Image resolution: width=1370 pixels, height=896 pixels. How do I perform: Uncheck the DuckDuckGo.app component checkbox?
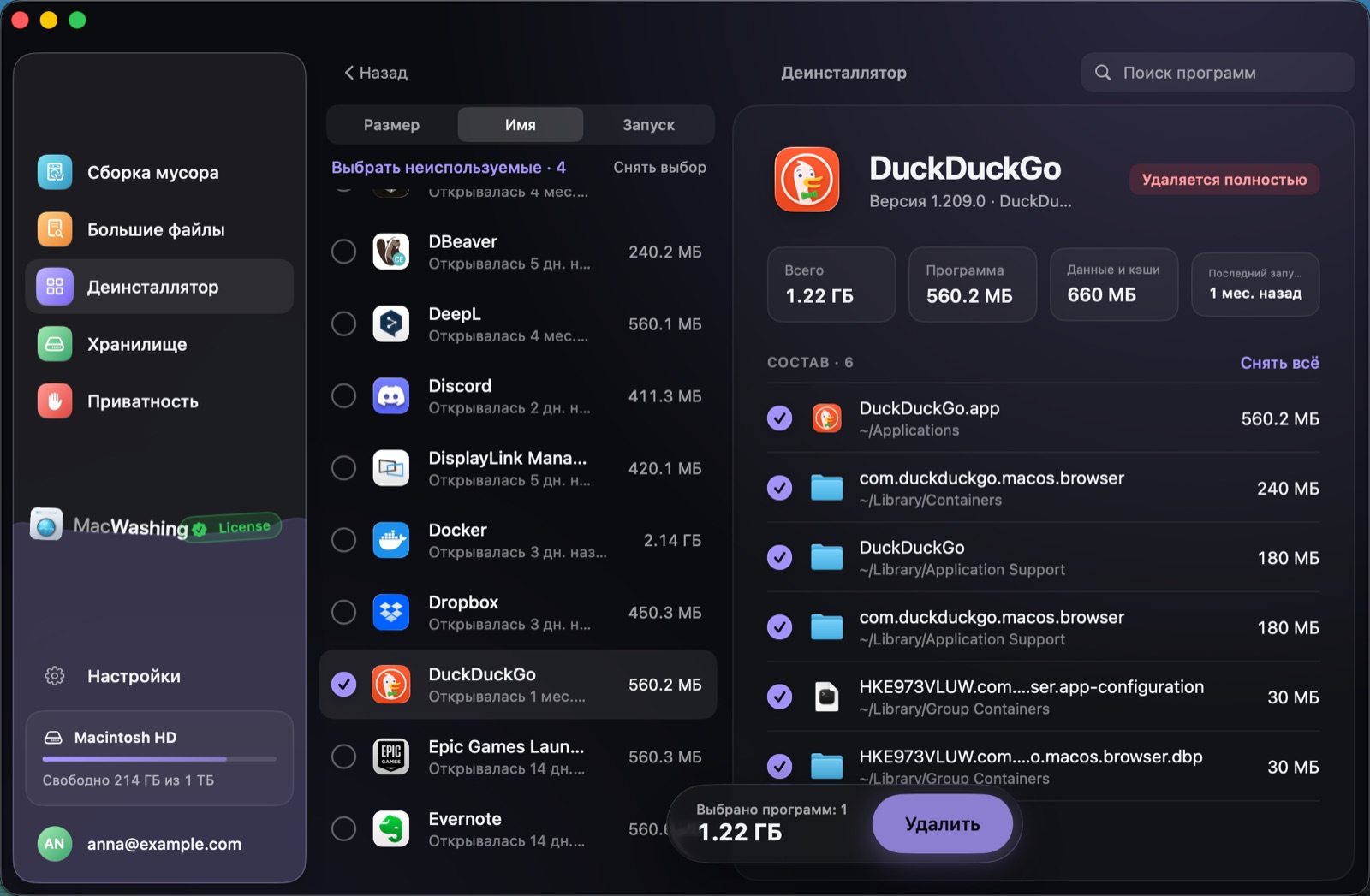[779, 418]
